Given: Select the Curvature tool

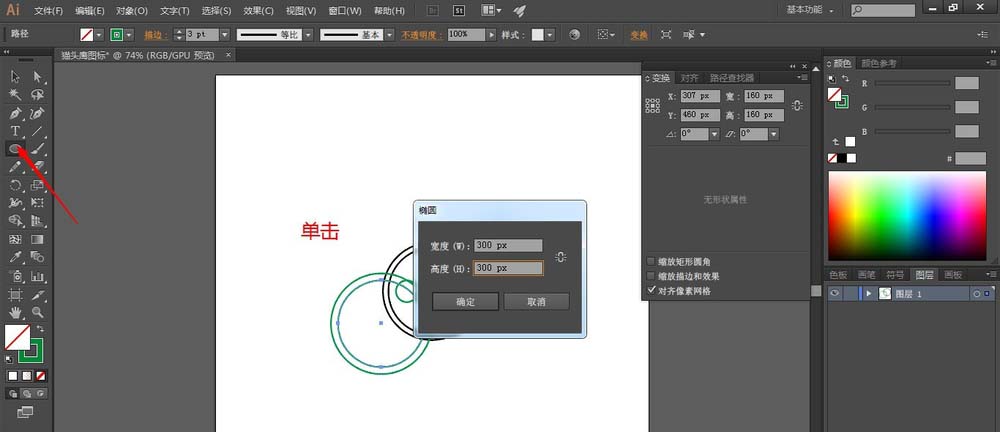Looking at the screenshot, I should pyautogui.click(x=37, y=114).
